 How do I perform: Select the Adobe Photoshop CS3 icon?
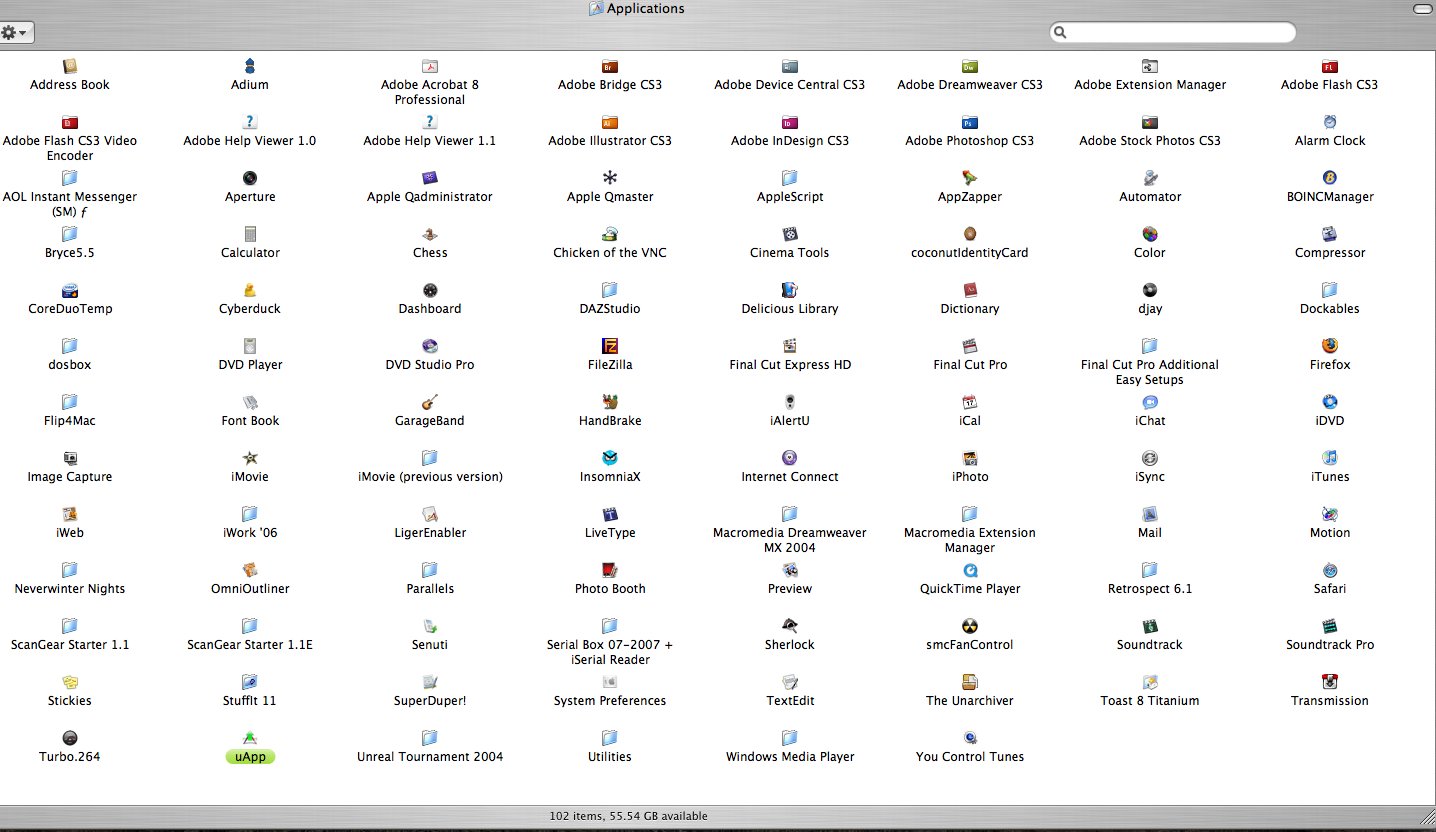click(x=970, y=122)
